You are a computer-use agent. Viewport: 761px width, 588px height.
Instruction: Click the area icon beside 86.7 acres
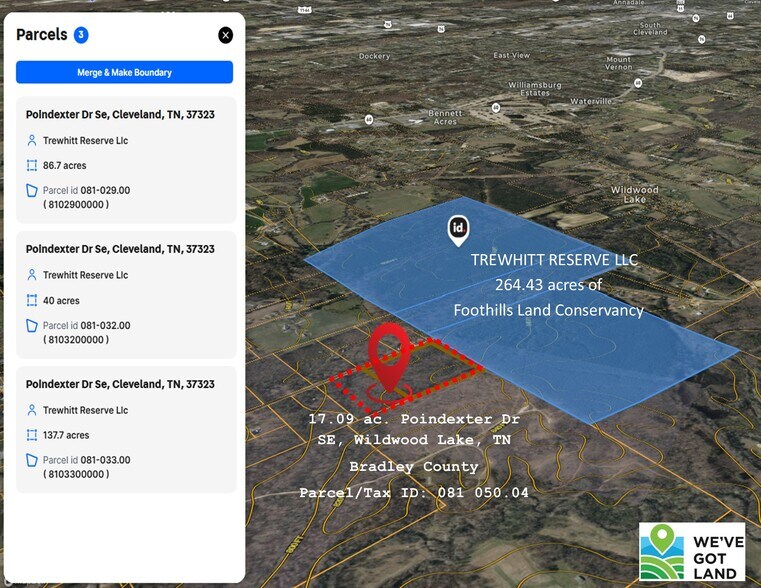point(32,166)
